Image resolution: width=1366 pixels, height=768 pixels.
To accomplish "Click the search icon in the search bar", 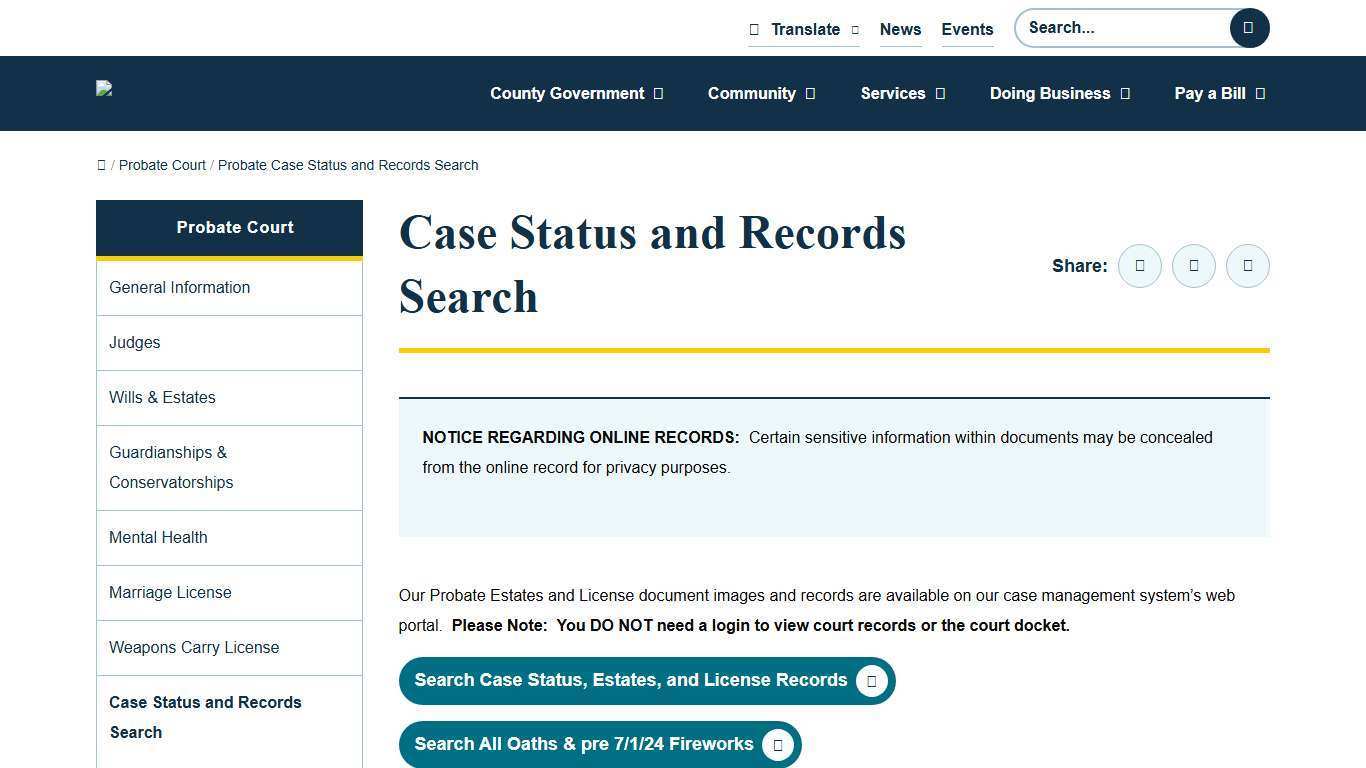I will (x=1248, y=27).
